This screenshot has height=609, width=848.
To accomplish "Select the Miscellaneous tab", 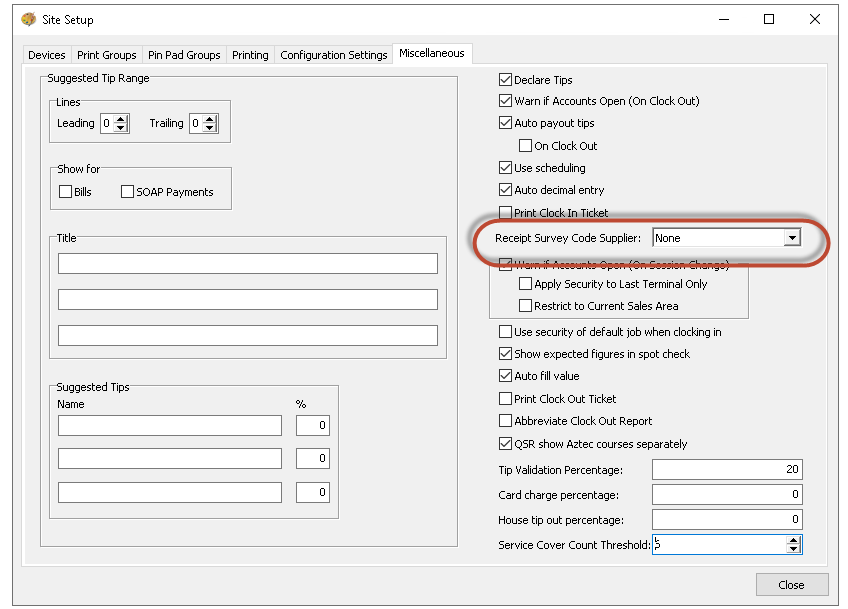I will [x=432, y=53].
